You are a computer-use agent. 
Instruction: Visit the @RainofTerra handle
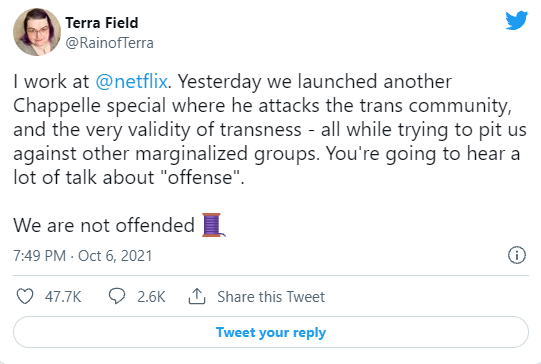pos(109,43)
